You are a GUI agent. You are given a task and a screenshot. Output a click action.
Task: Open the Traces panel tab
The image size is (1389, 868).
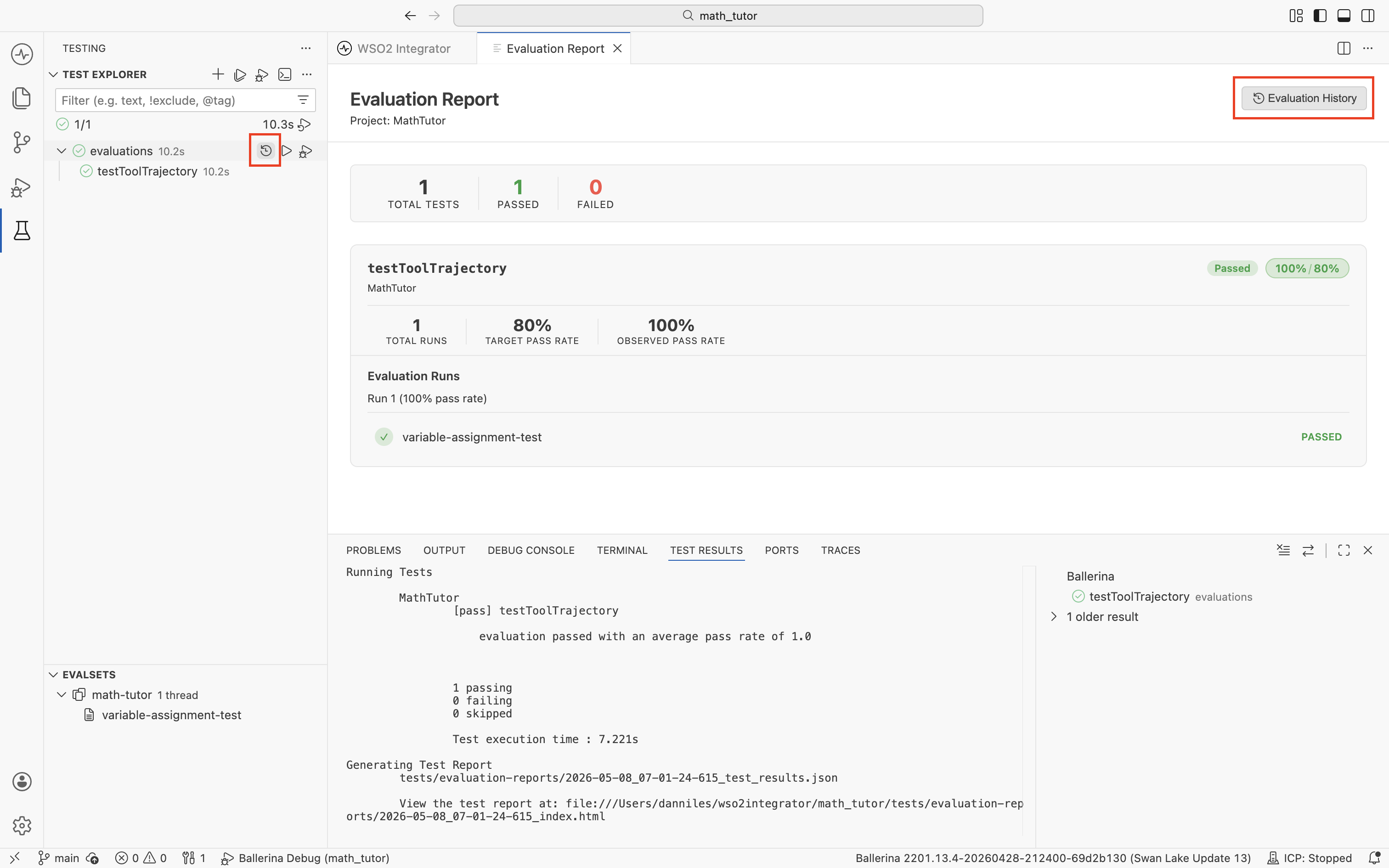coord(840,550)
